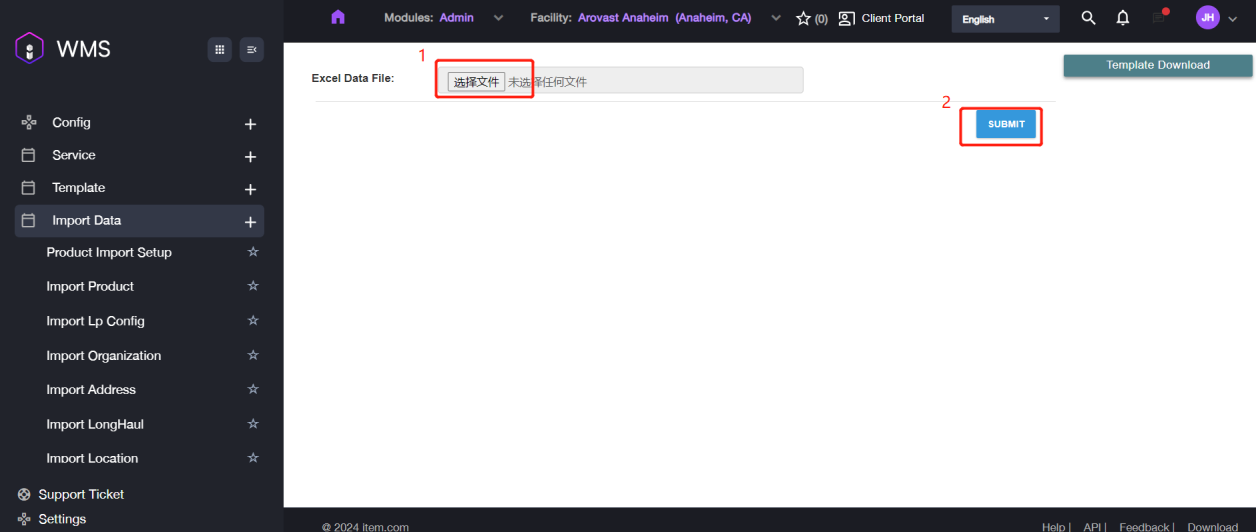Click the Template Download button
Screen dimensions: 1256x532
coord(1157,65)
